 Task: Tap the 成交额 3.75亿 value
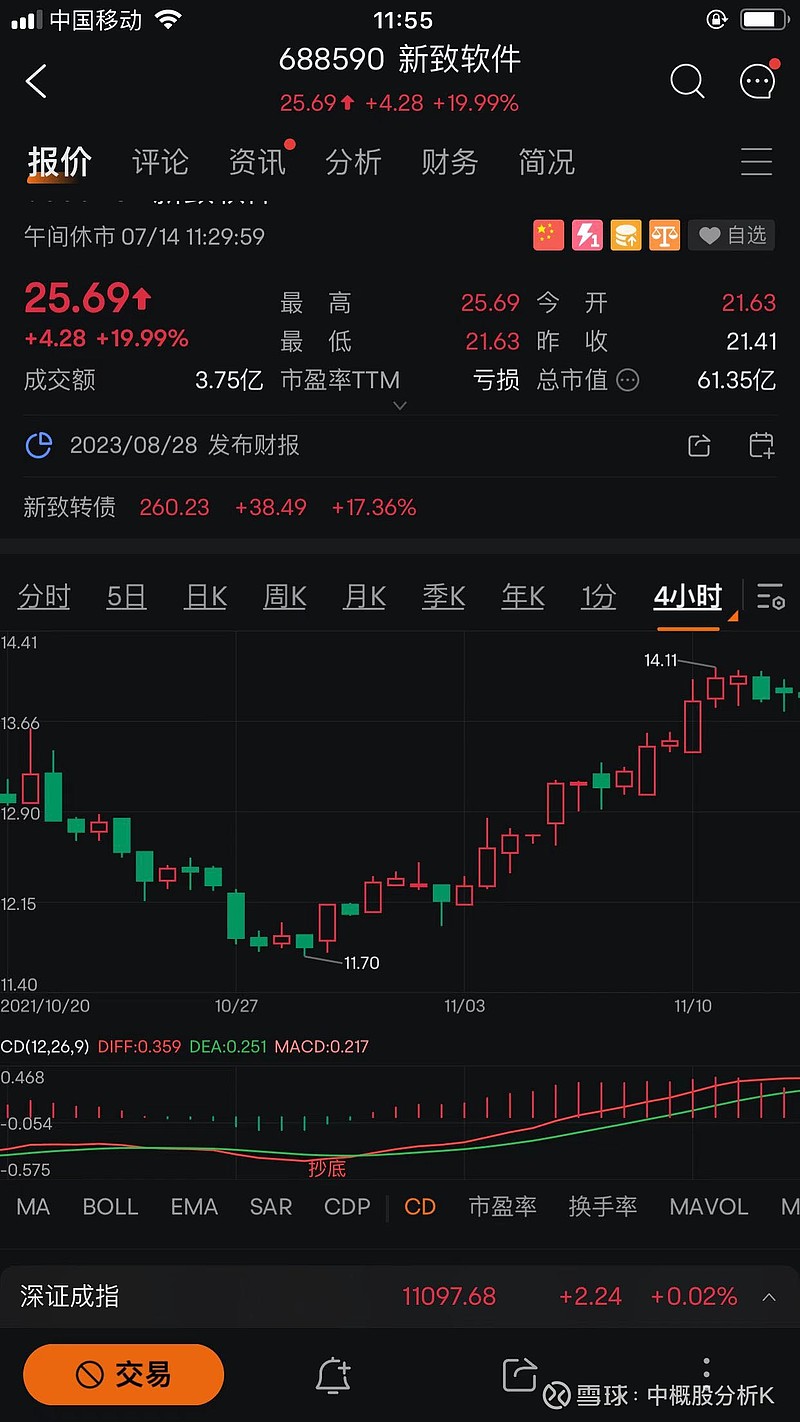(x=229, y=380)
